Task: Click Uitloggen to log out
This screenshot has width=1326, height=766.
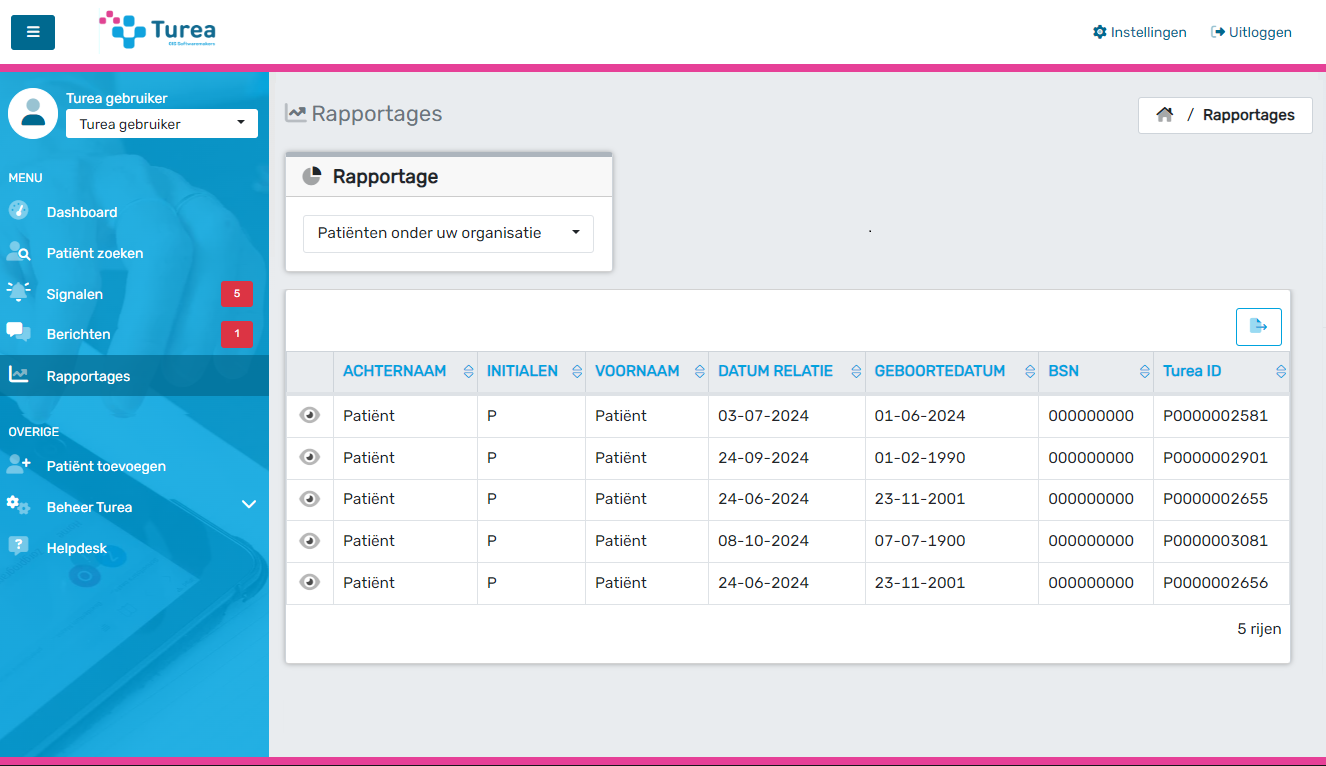Action: (1251, 32)
